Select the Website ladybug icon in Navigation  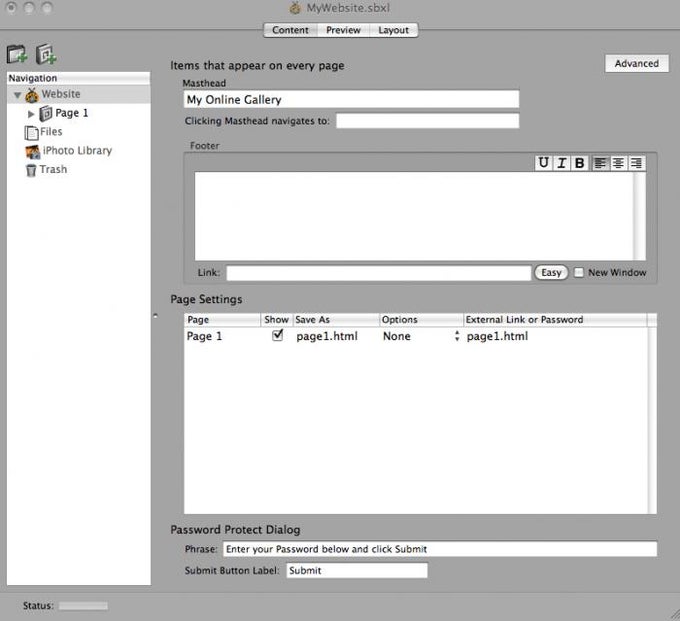point(32,95)
